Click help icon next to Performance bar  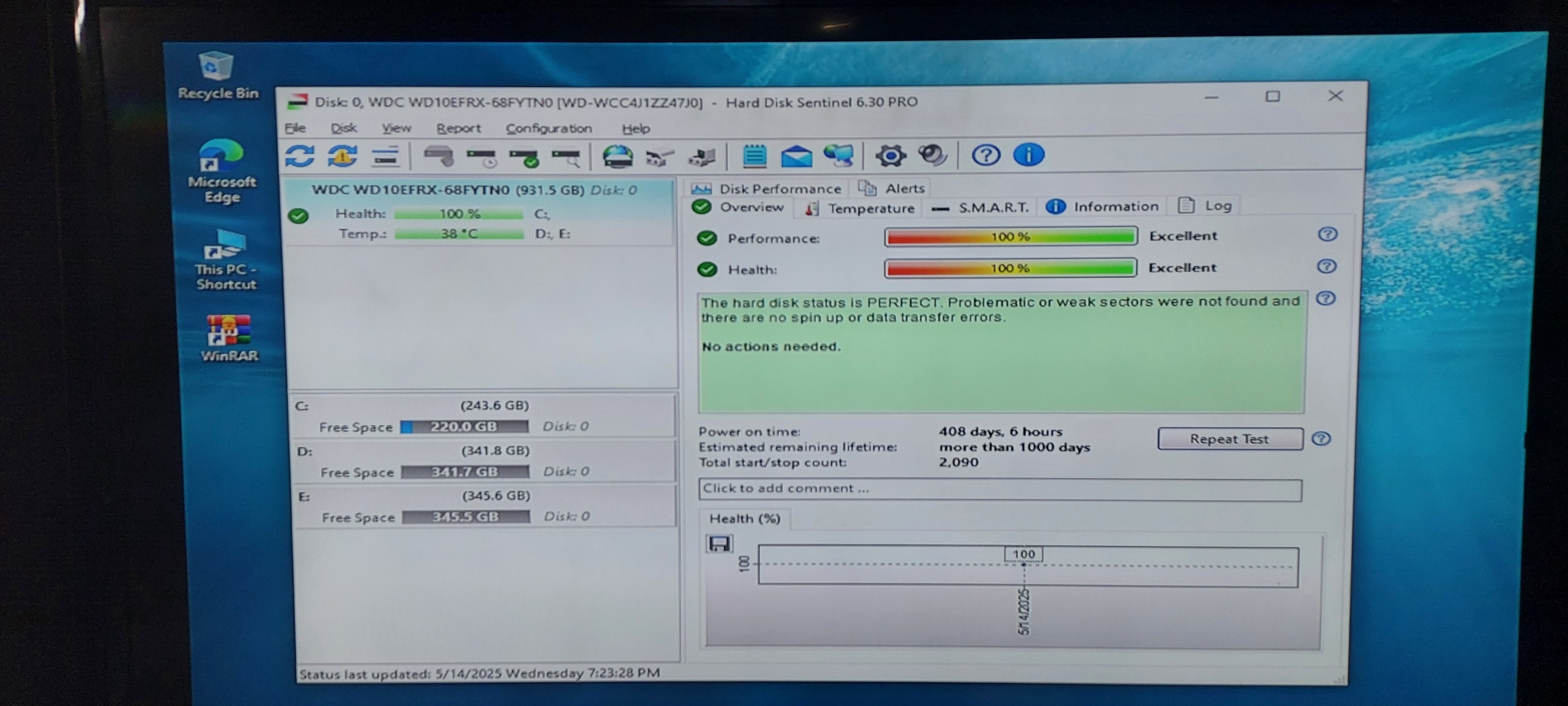(1327, 235)
